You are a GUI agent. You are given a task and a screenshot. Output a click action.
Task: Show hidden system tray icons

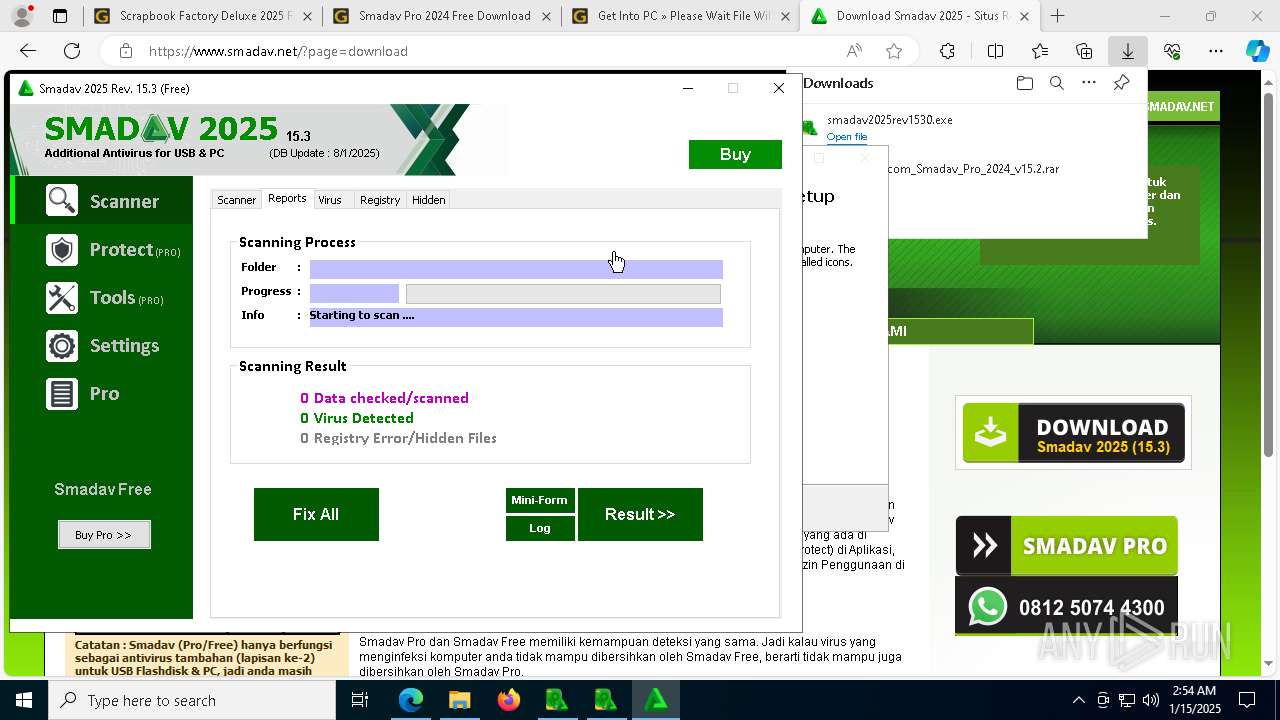1078,700
